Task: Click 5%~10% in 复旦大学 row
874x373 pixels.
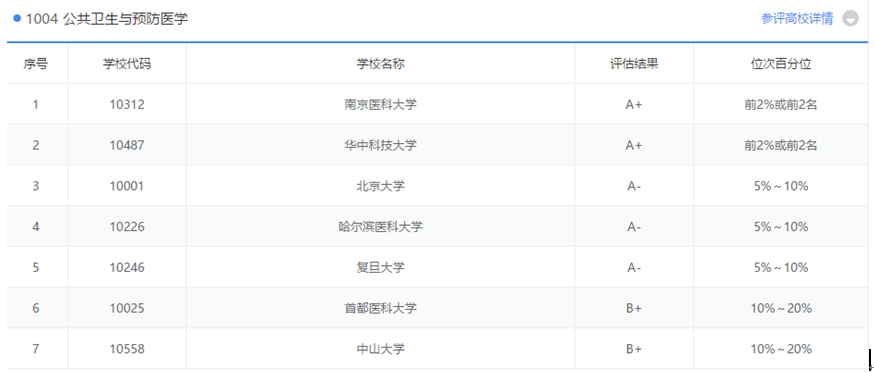Action: [x=781, y=267]
